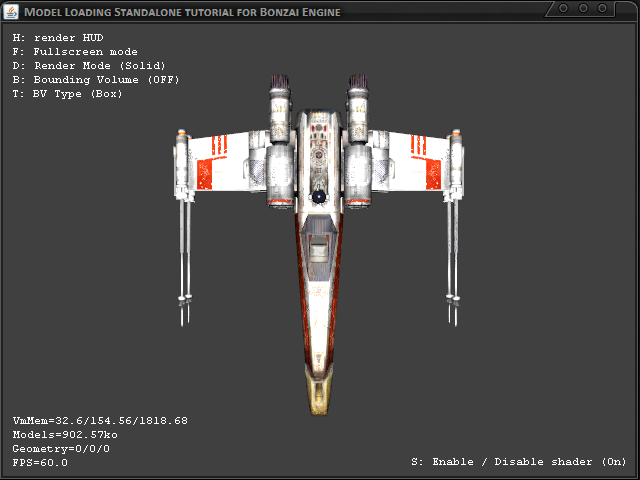Click the Geometry counter text
The width and height of the screenshot is (640, 480).
(61, 449)
